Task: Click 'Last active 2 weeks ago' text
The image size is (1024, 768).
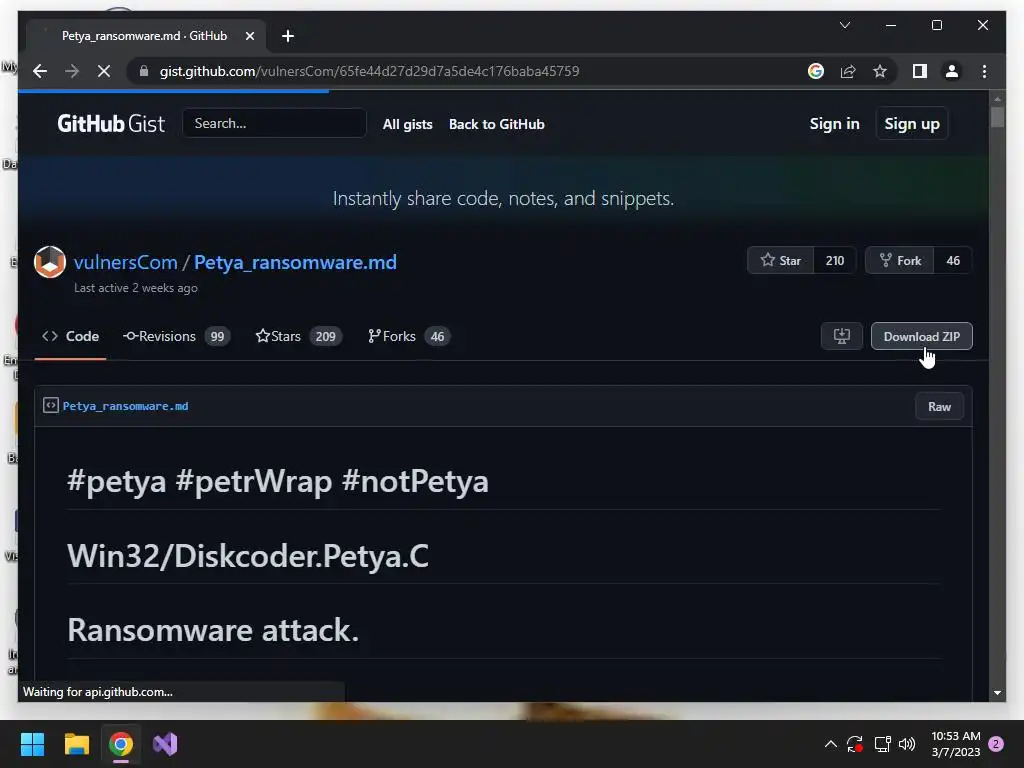Action: coord(136,288)
